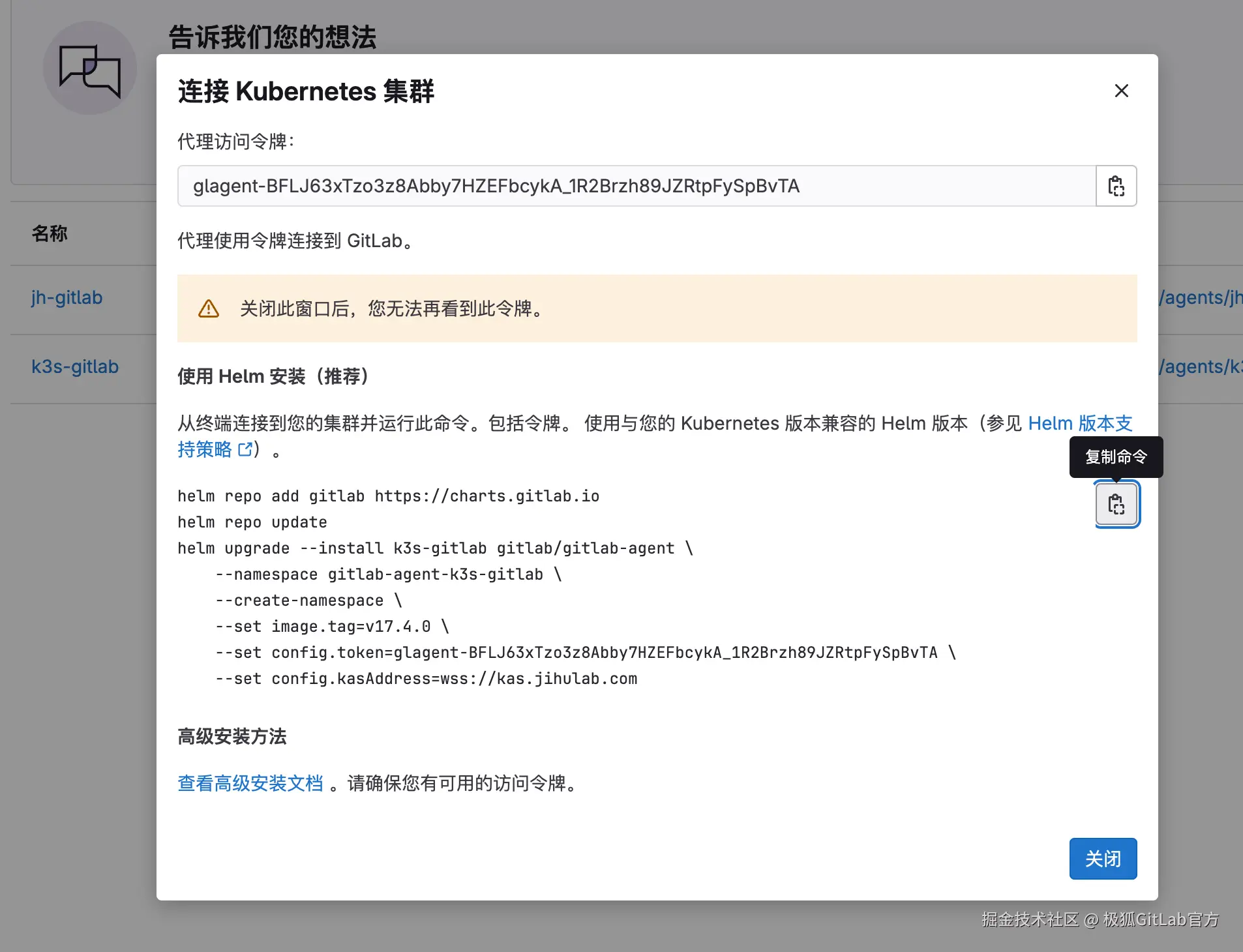Click the 名称 column header in background table

pos(50,233)
